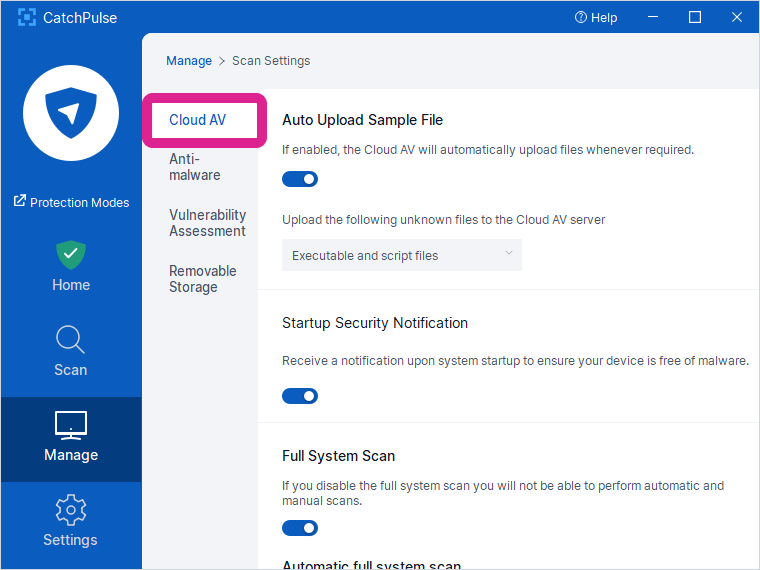Turn off Startup Security Notification toggle
The image size is (760, 570).
(x=300, y=396)
